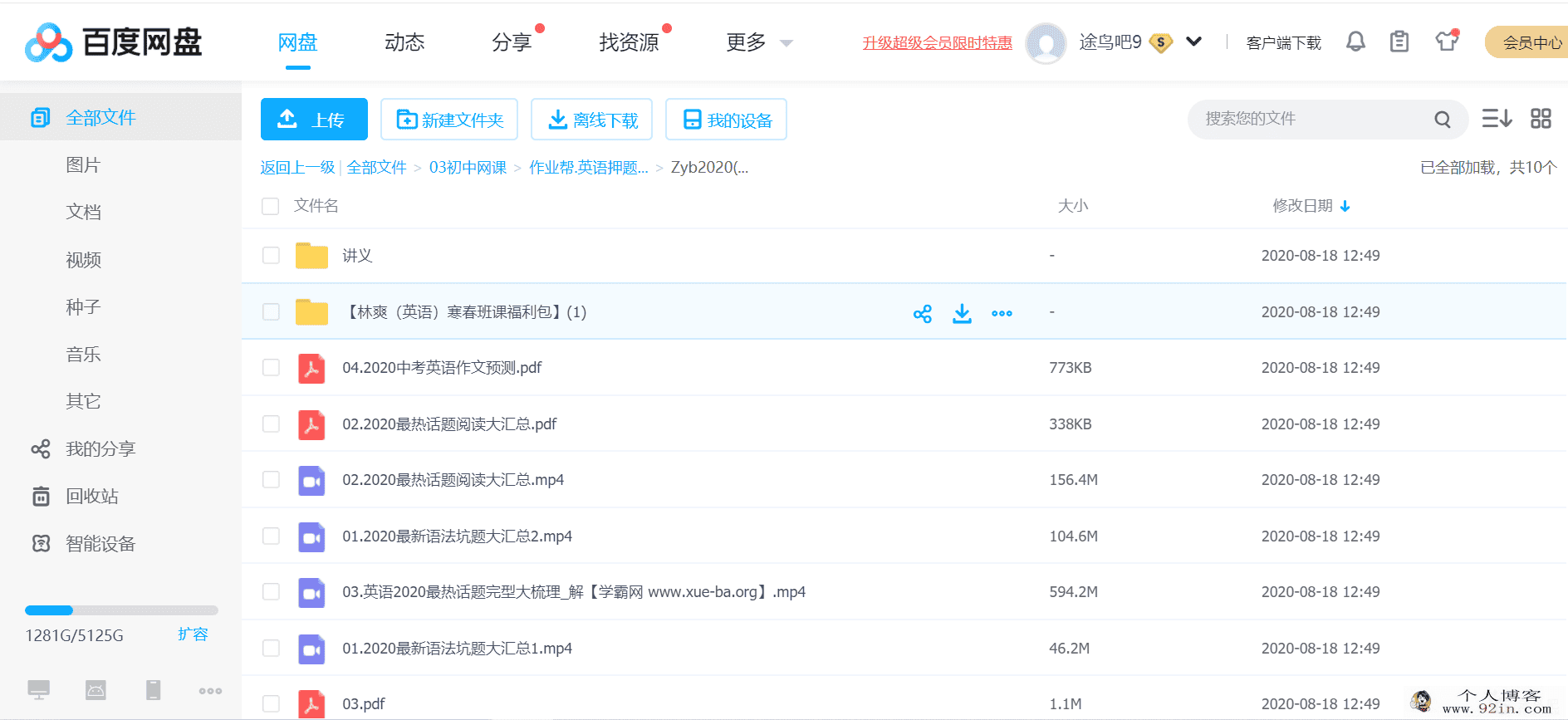
Task: Click PDF icon of 02.2020最热话题阅读大汇总.pdf
Action: [x=311, y=424]
